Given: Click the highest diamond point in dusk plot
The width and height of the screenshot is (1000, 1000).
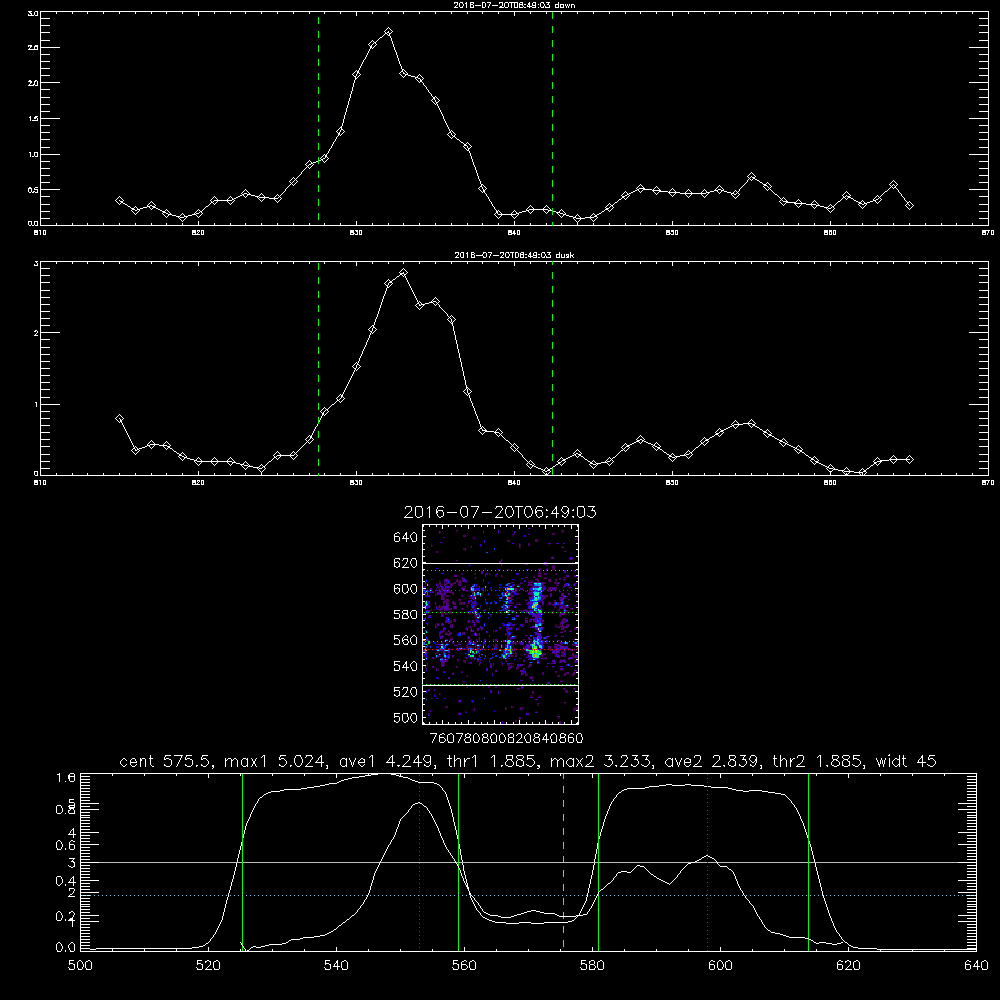Looking at the screenshot, I should 403,273.
